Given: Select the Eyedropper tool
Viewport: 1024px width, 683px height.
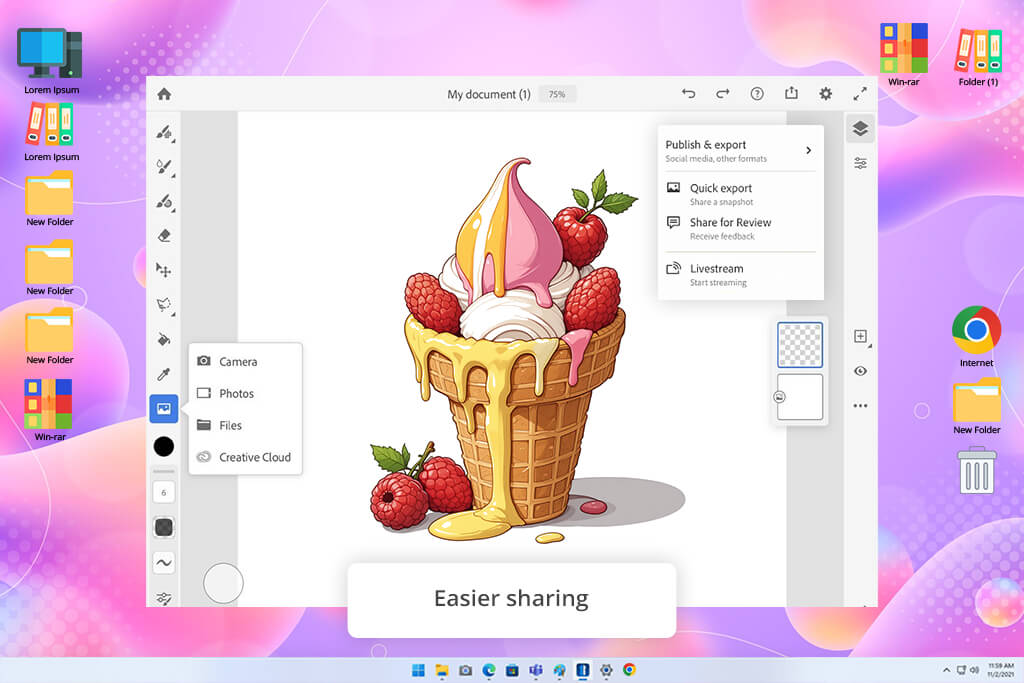Looking at the screenshot, I should click(x=164, y=374).
